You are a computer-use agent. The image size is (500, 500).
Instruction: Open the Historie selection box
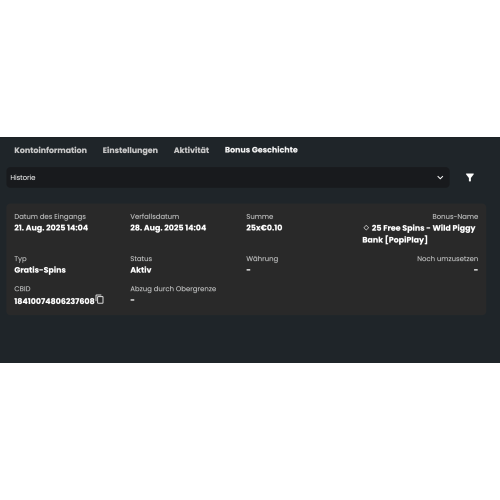228,177
